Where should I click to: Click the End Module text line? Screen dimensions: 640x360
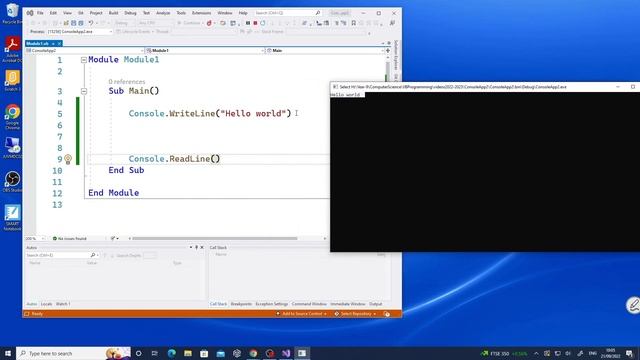coord(113,193)
